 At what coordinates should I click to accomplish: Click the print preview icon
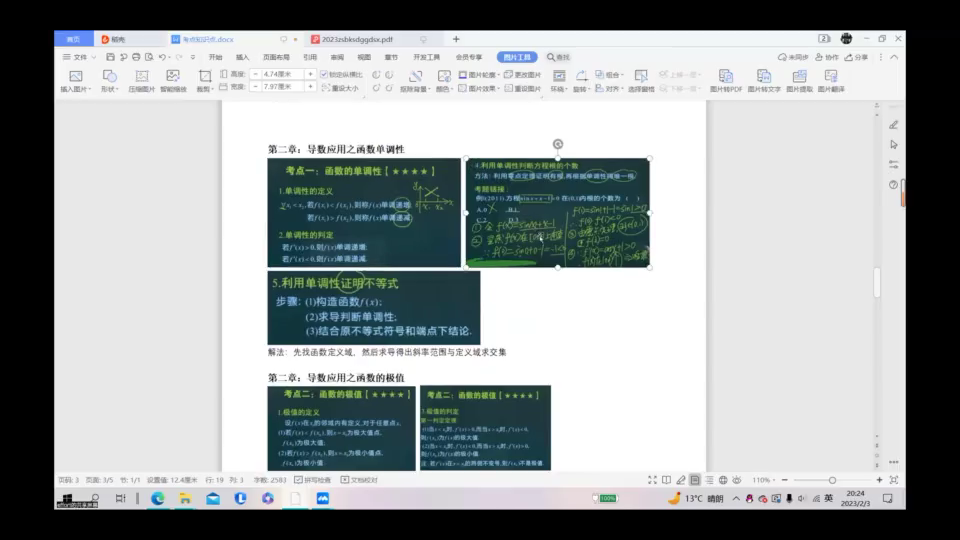coord(149,57)
